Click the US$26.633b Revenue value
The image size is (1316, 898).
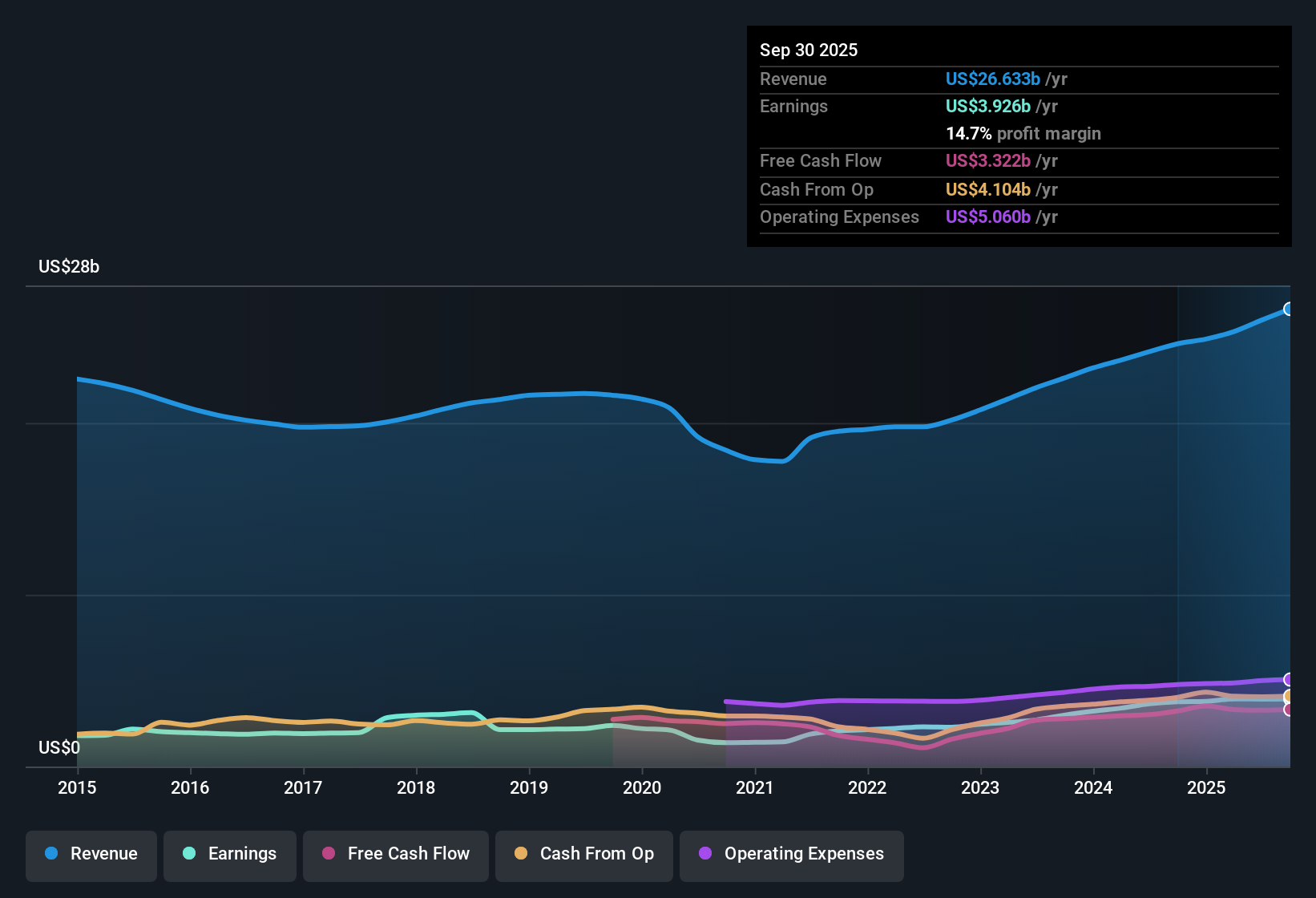[x=992, y=79]
